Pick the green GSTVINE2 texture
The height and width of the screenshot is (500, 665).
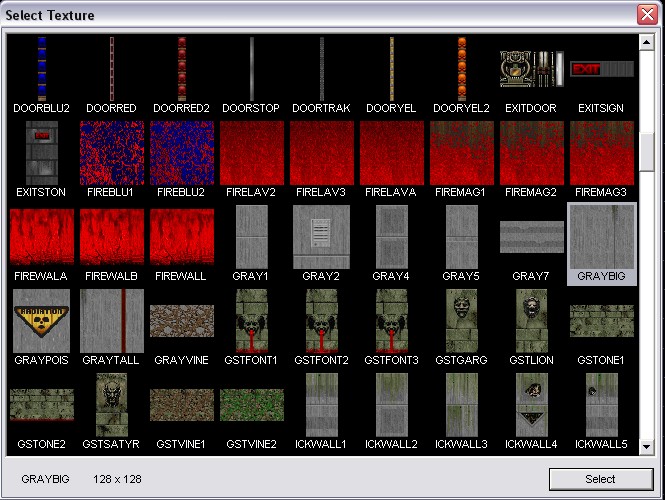252,405
